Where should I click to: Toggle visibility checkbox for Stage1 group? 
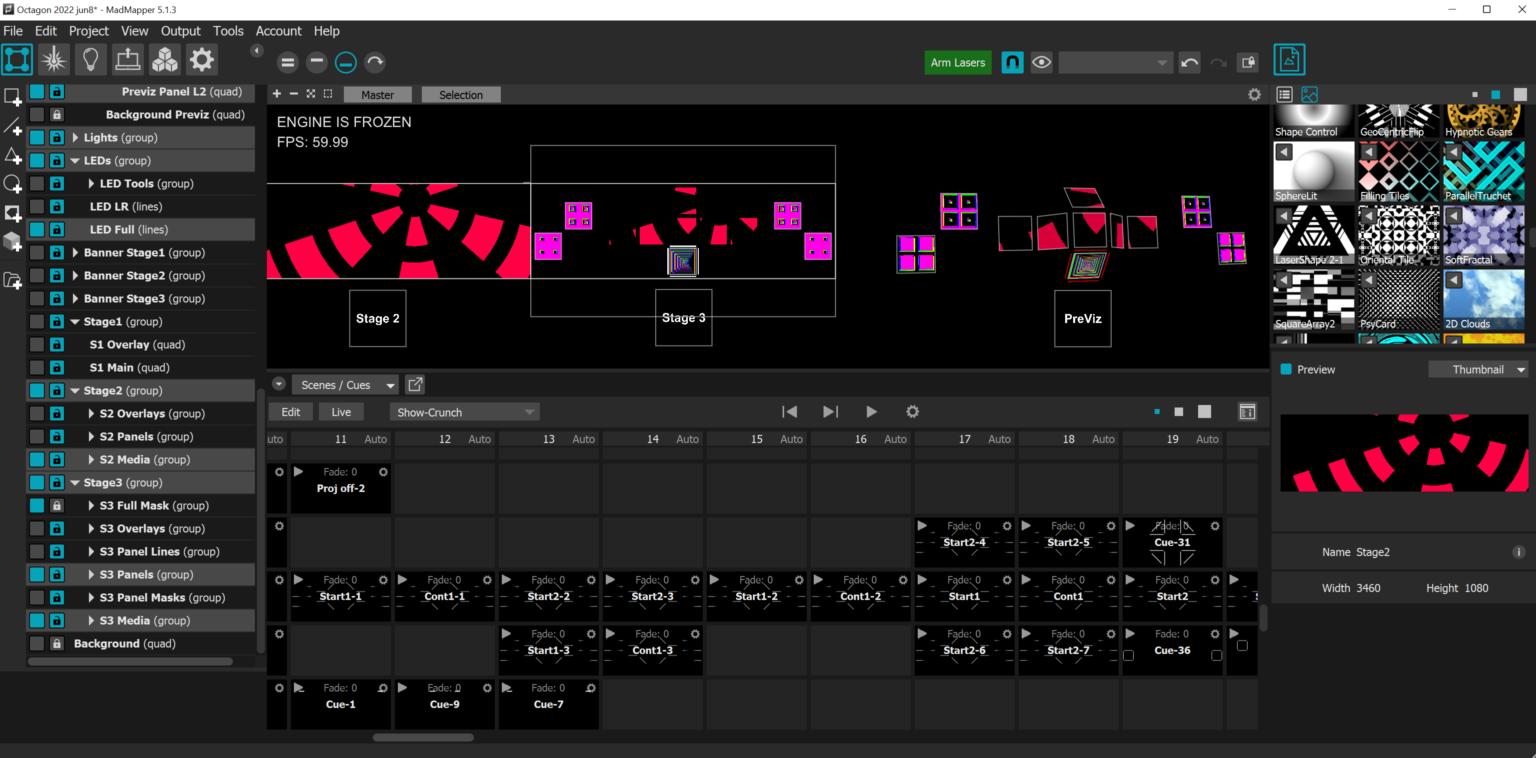(37, 322)
